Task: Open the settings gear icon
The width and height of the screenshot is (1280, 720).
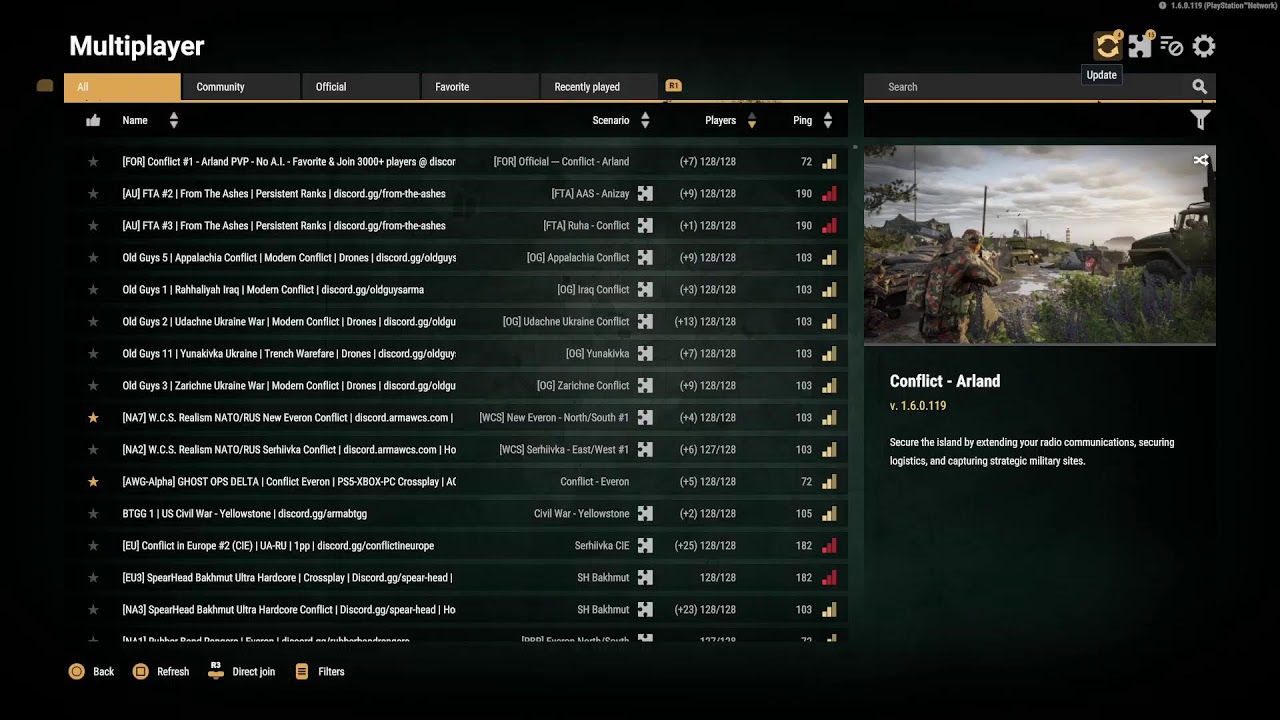Action: (1204, 46)
